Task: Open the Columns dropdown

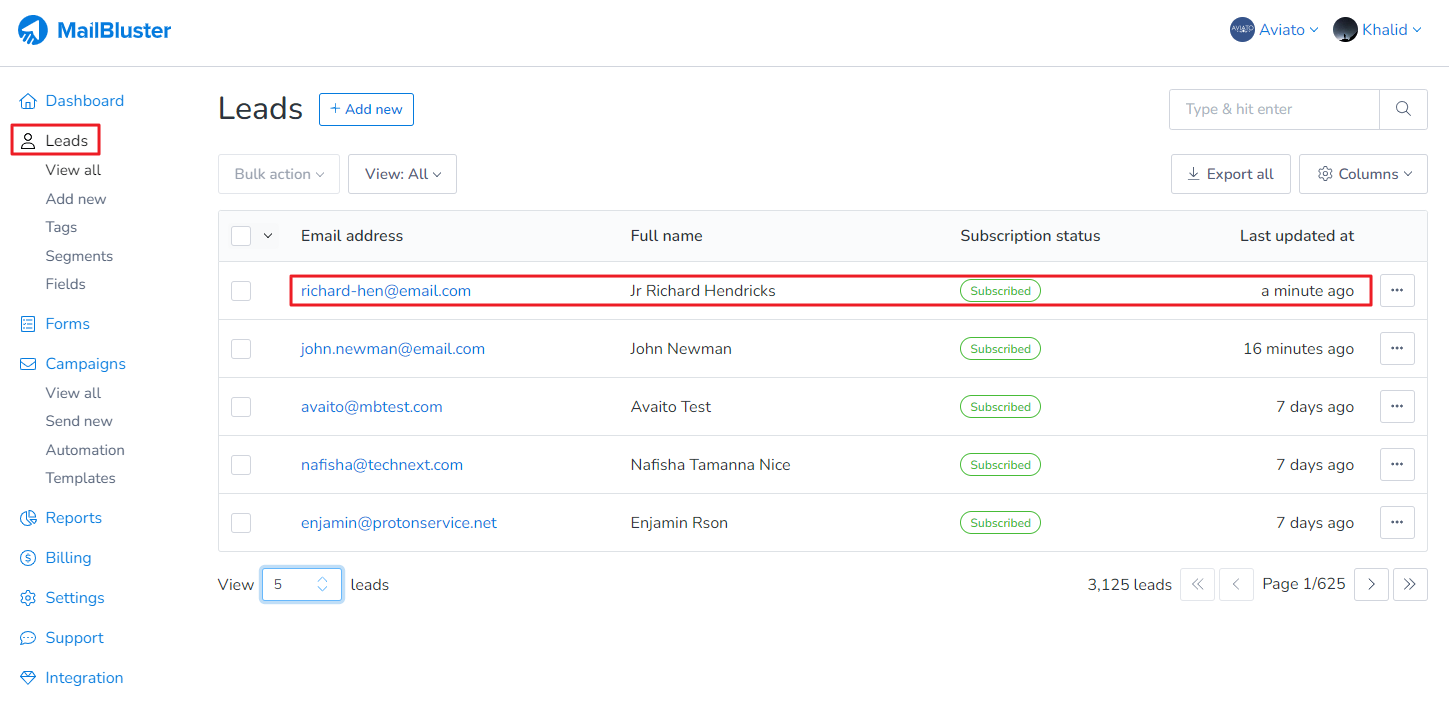Action: (x=1362, y=174)
